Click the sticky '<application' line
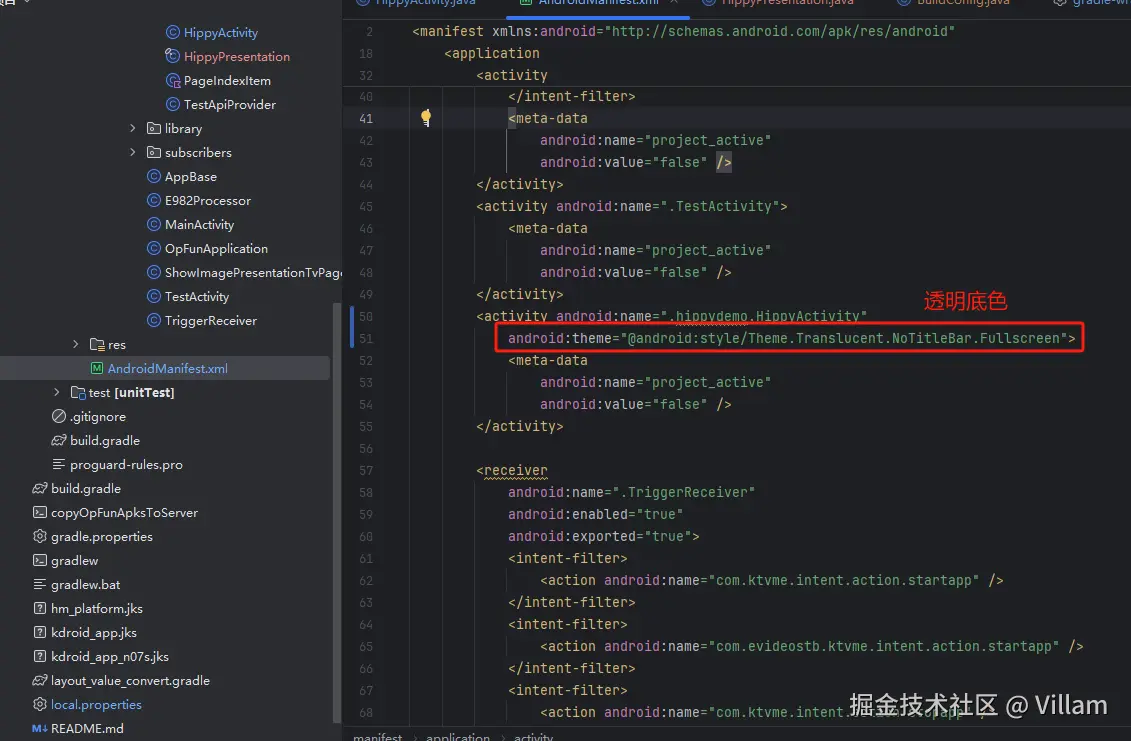Image resolution: width=1131 pixels, height=741 pixels. coord(492,53)
